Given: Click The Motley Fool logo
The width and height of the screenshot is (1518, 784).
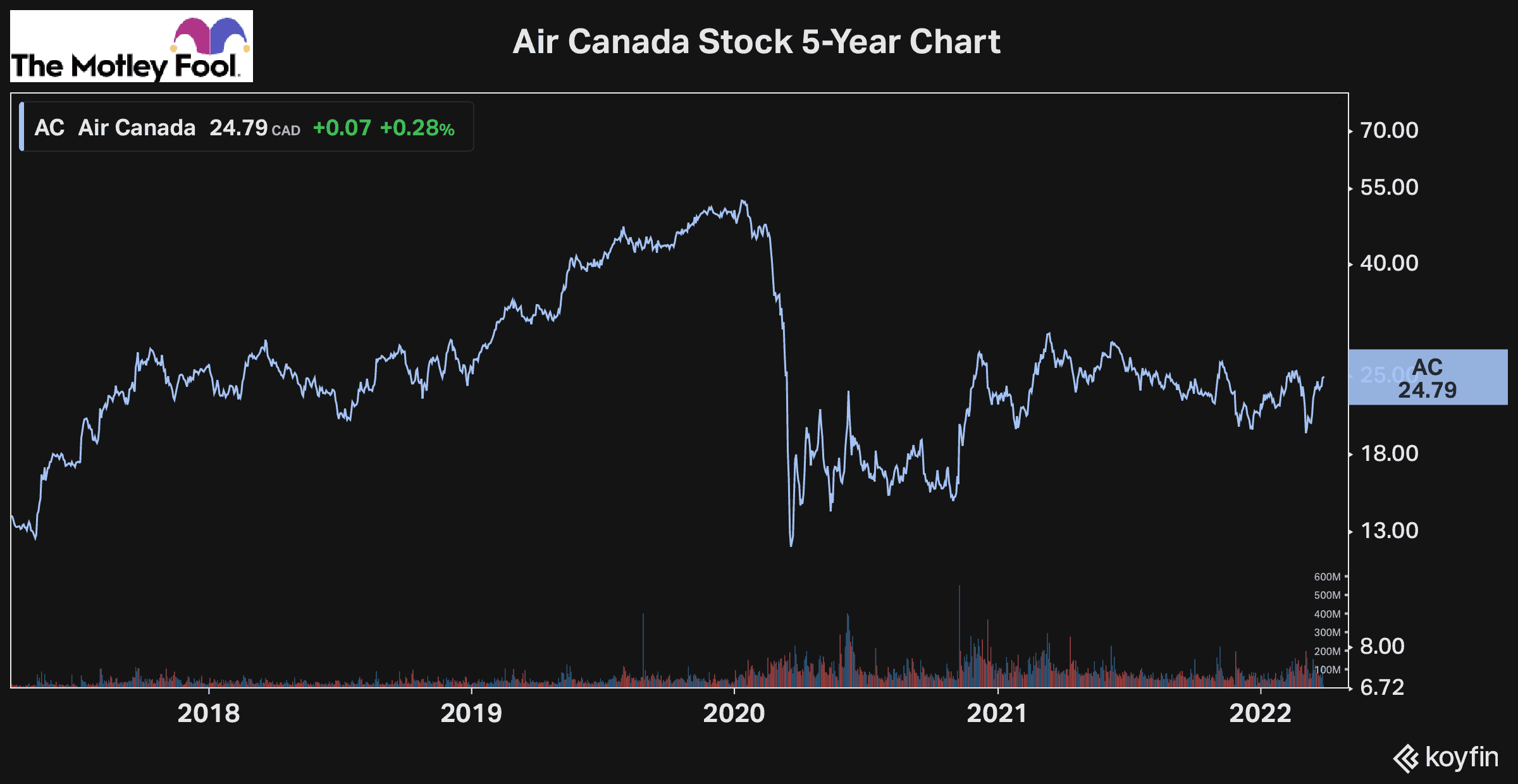Looking at the screenshot, I should (x=131, y=47).
